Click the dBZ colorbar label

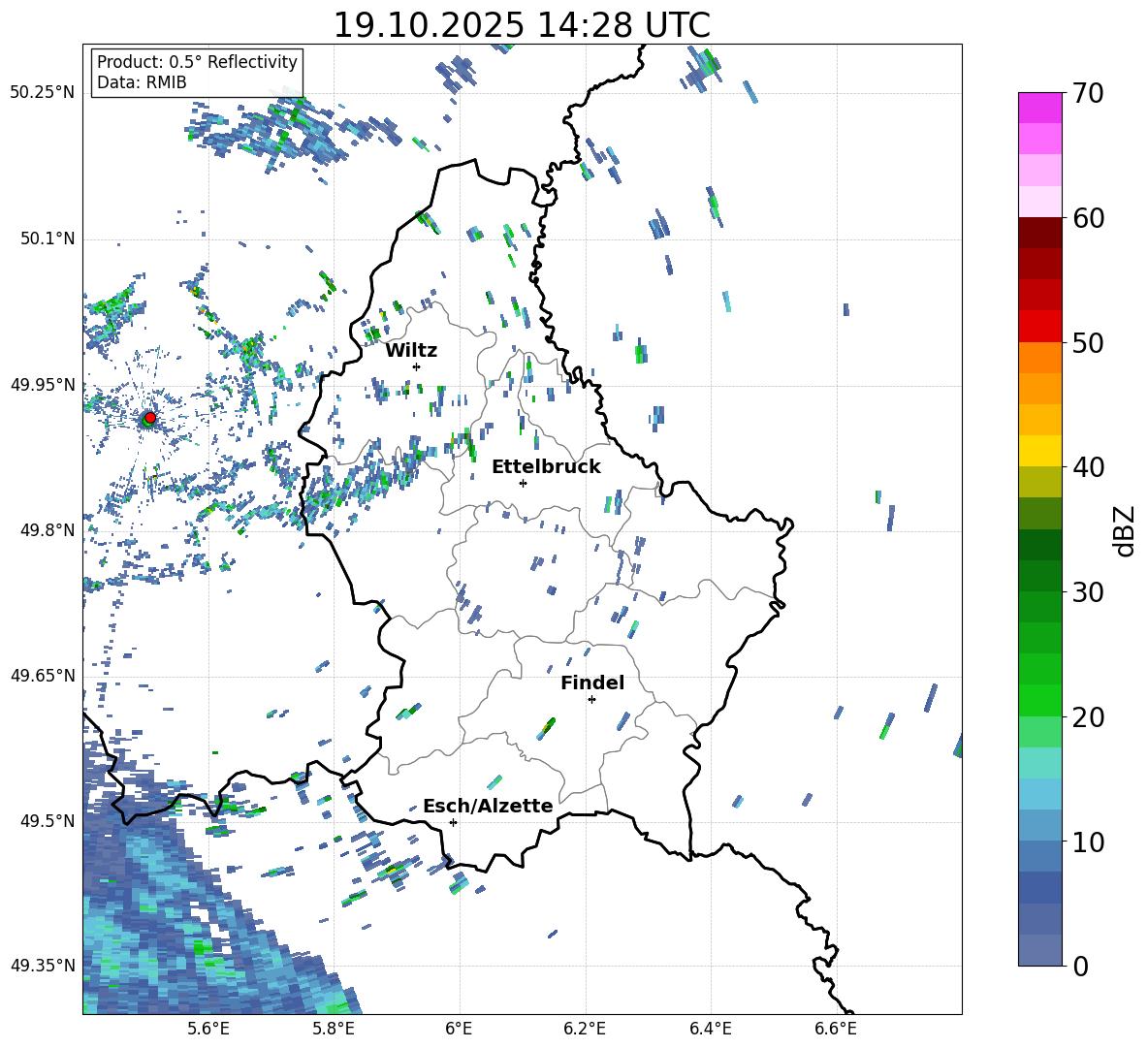click(x=1126, y=530)
